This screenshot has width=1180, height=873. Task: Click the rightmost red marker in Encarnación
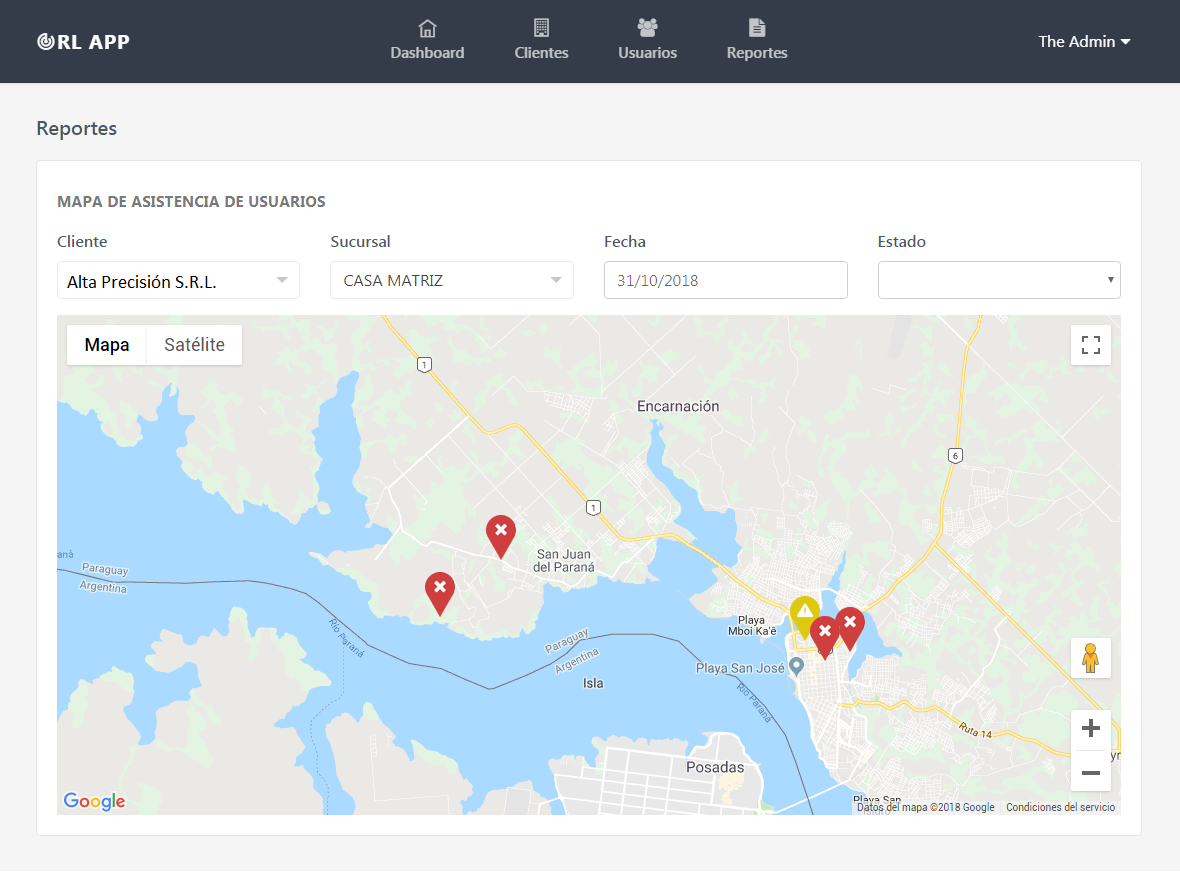(x=850, y=627)
